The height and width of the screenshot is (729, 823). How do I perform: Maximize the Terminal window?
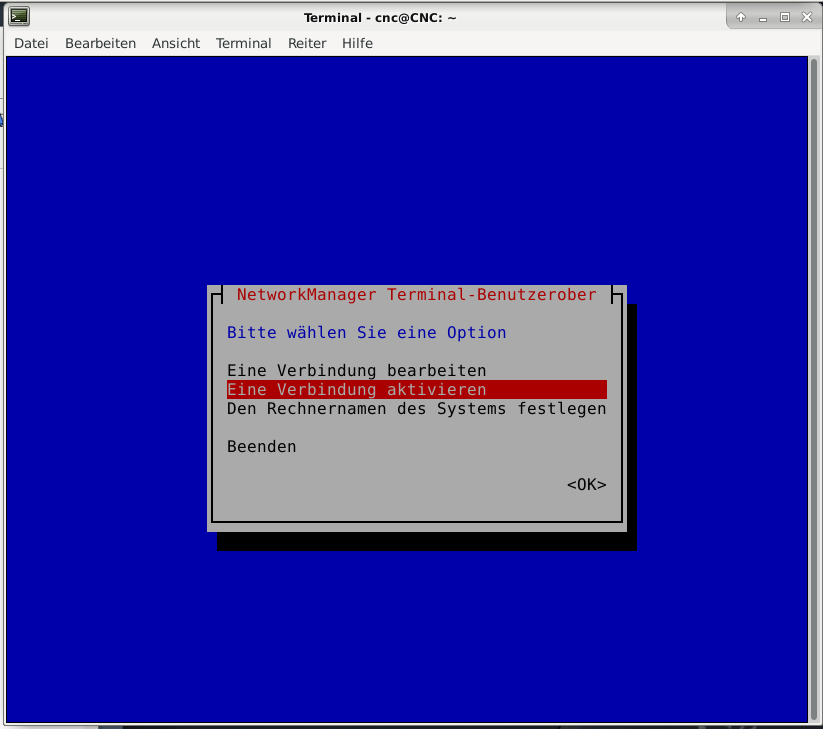785,17
